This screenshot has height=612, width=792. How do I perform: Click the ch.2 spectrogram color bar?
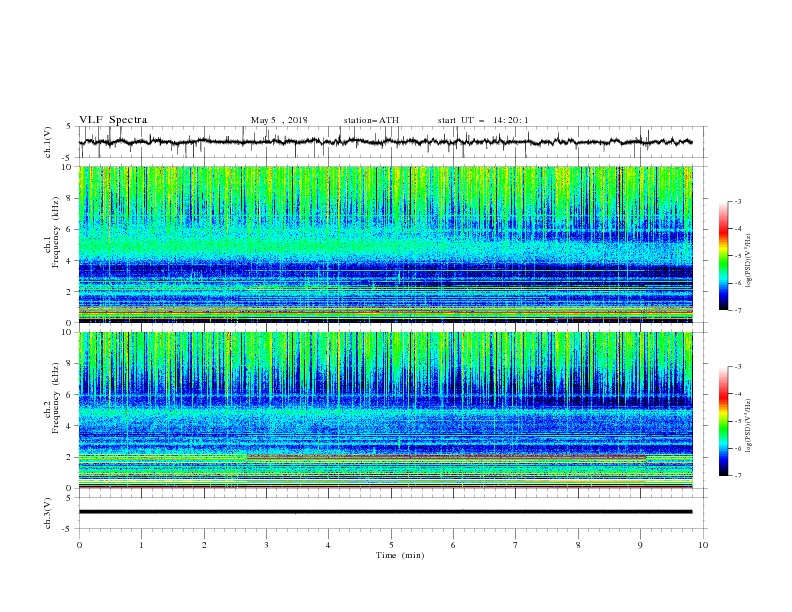[723, 421]
